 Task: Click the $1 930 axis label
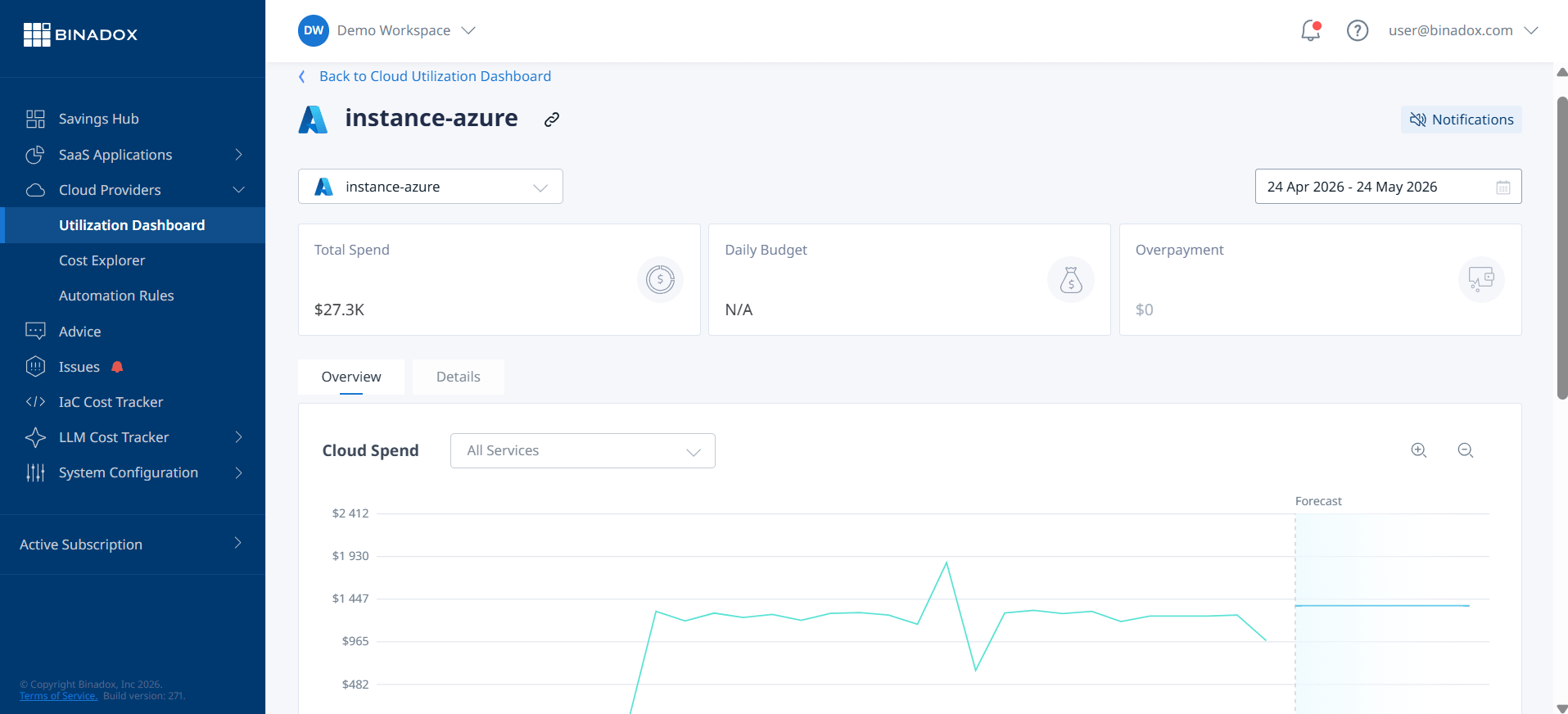(350, 556)
